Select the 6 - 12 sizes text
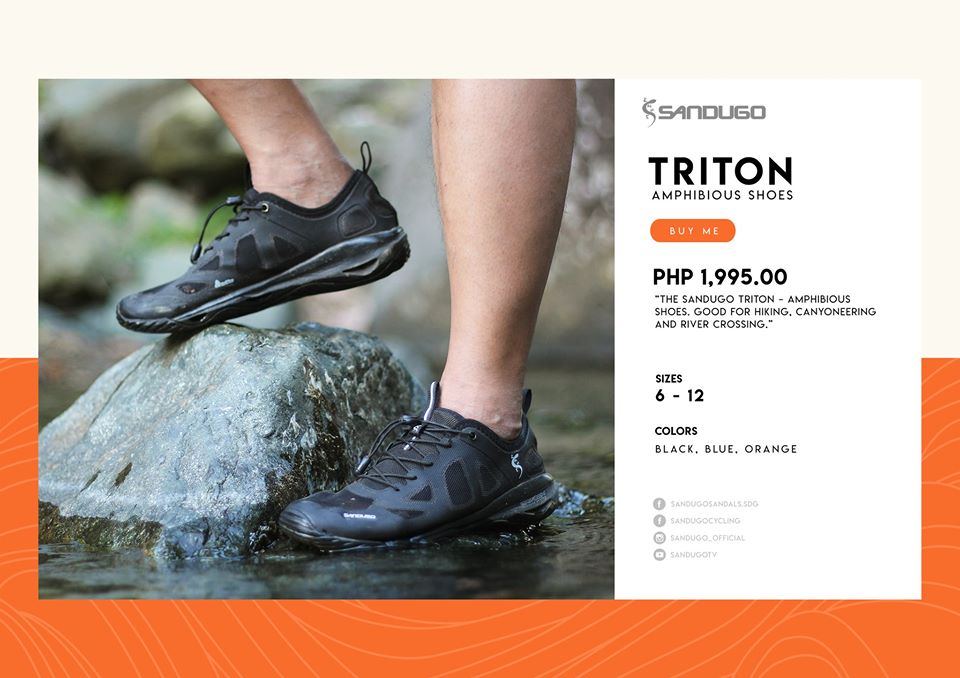Image resolution: width=960 pixels, height=678 pixels. coord(680,396)
